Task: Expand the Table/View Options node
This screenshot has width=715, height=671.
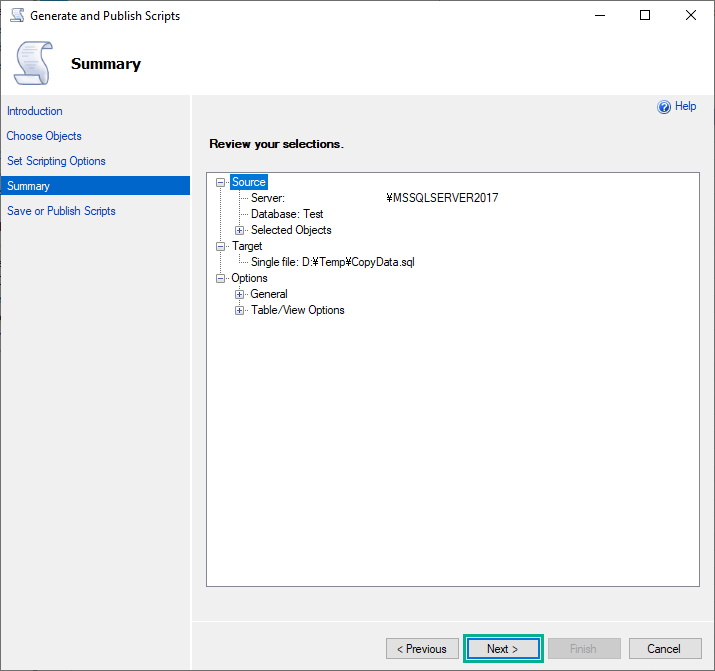Action: click(240, 310)
